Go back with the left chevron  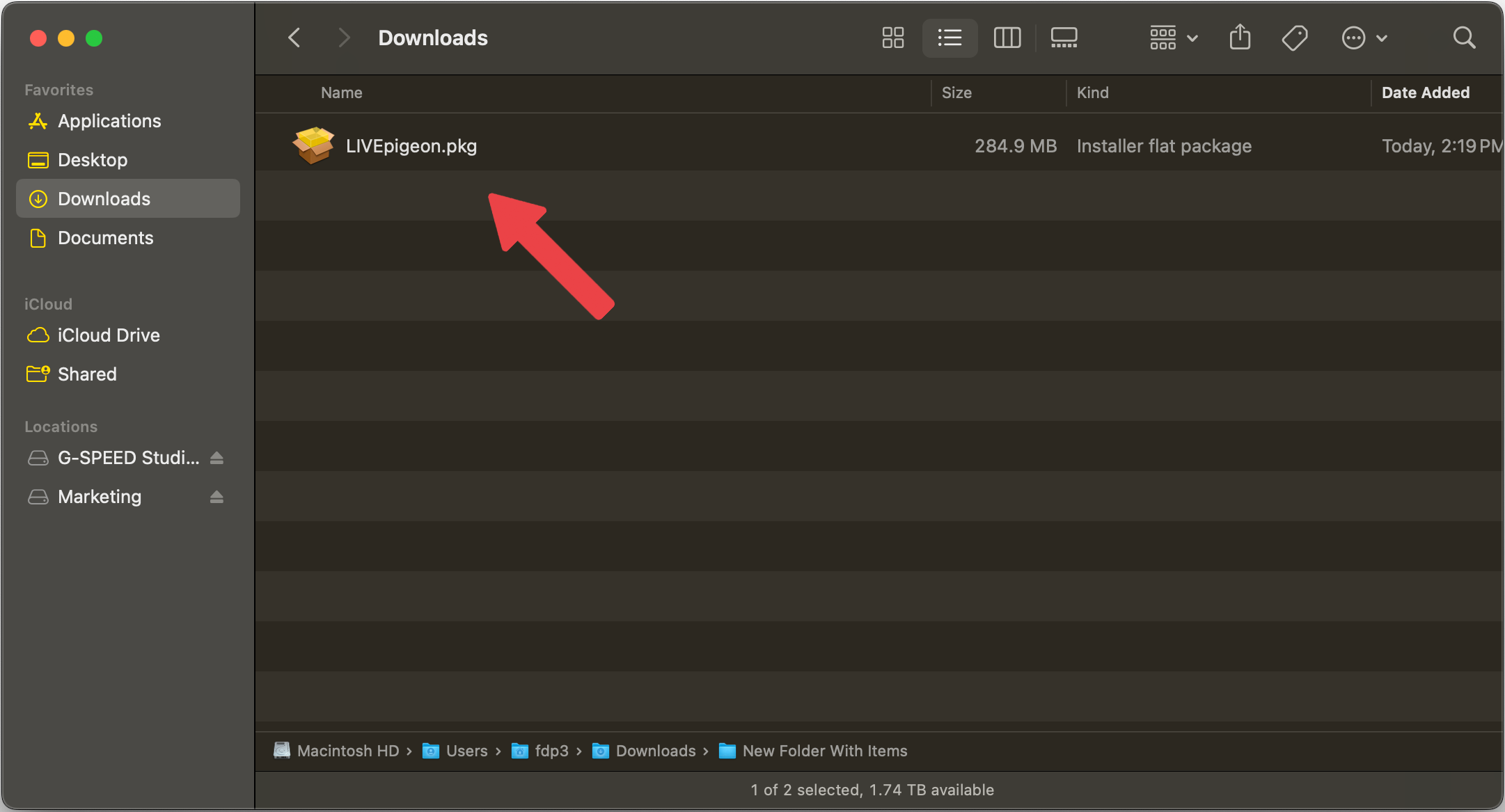[294, 38]
